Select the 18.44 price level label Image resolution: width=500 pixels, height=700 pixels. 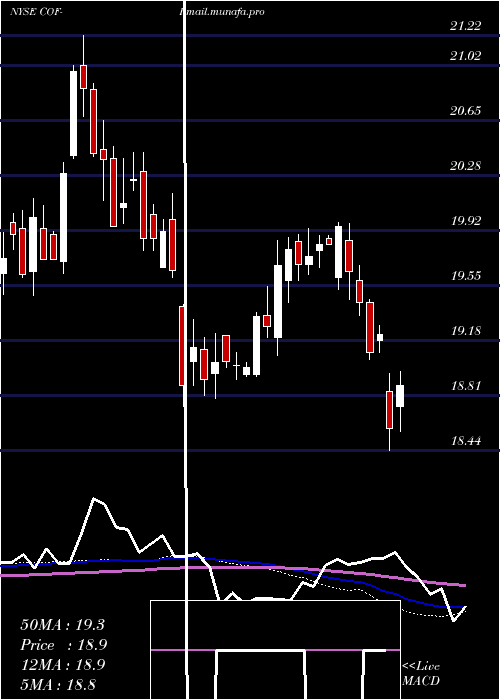point(467,441)
